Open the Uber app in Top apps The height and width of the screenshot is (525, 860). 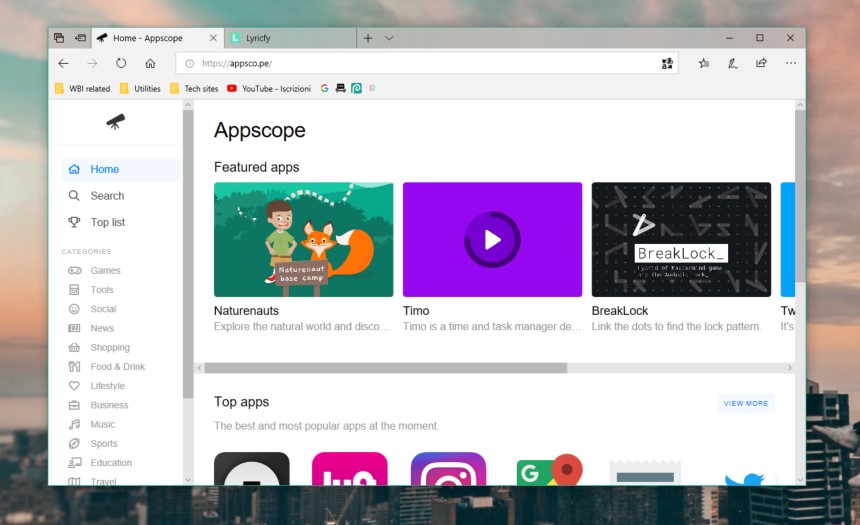[251, 469]
